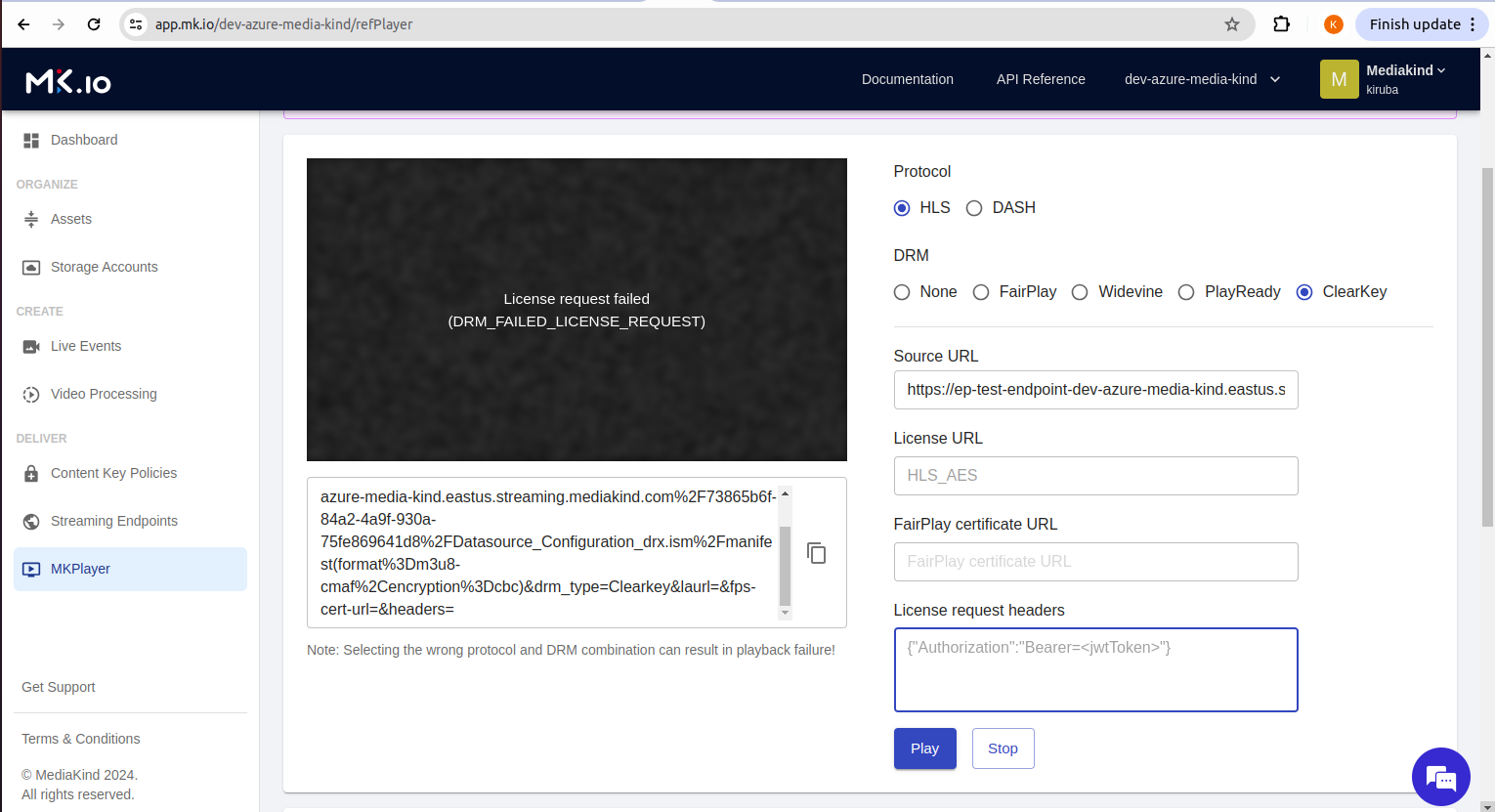
Task: Set DRM to None
Action: [x=902, y=292]
